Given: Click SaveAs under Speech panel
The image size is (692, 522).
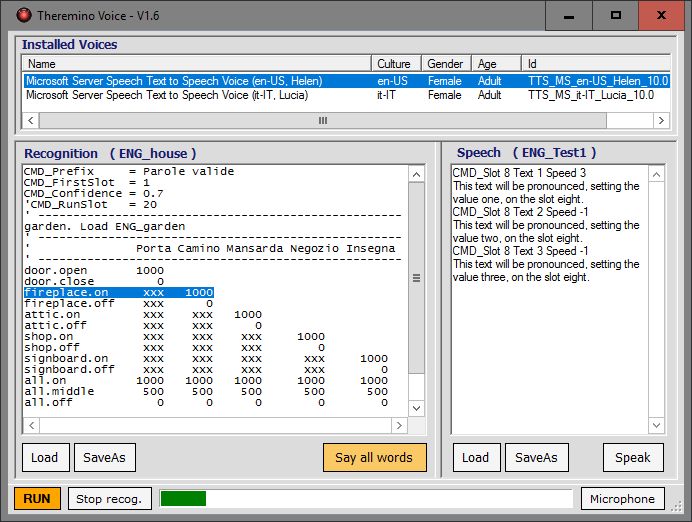Looking at the screenshot, I should pyautogui.click(x=535, y=457).
